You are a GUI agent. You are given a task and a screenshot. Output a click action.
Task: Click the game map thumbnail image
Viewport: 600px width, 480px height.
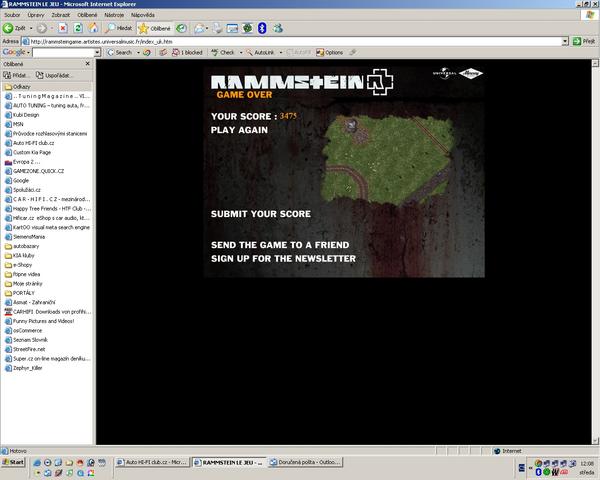pyautogui.click(x=387, y=160)
